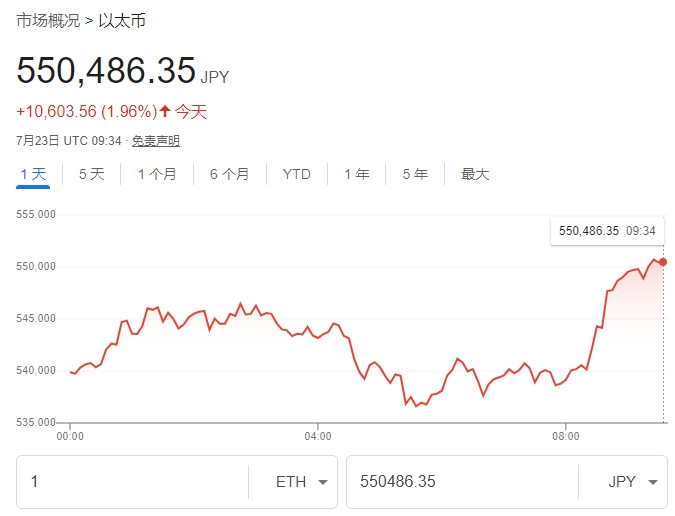This screenshot has width=675, height=516.
Task: Show the 1 个月 price range
Action: click(157, 174)
